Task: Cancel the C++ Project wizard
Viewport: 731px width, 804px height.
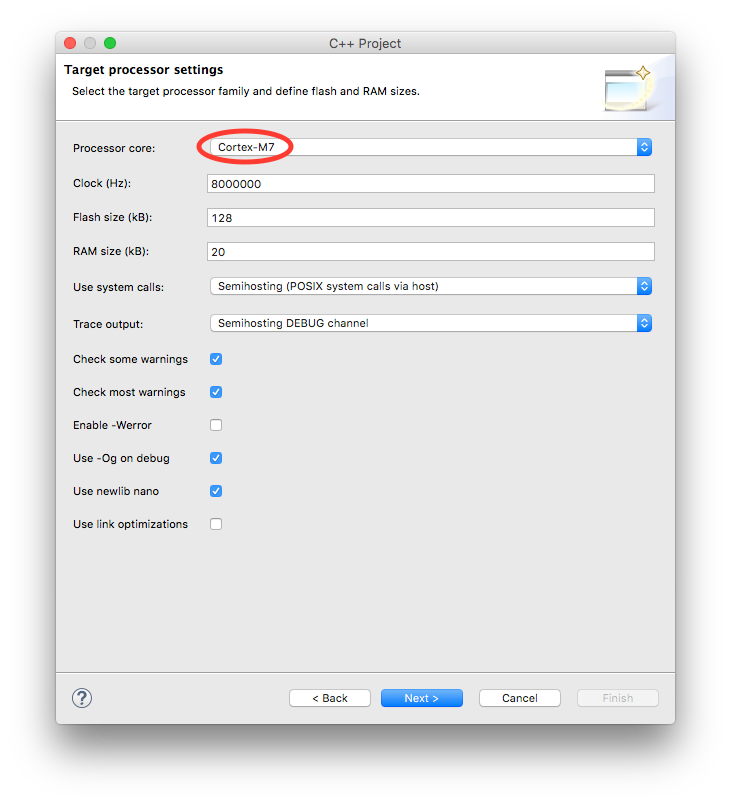Action: (519, 698)
